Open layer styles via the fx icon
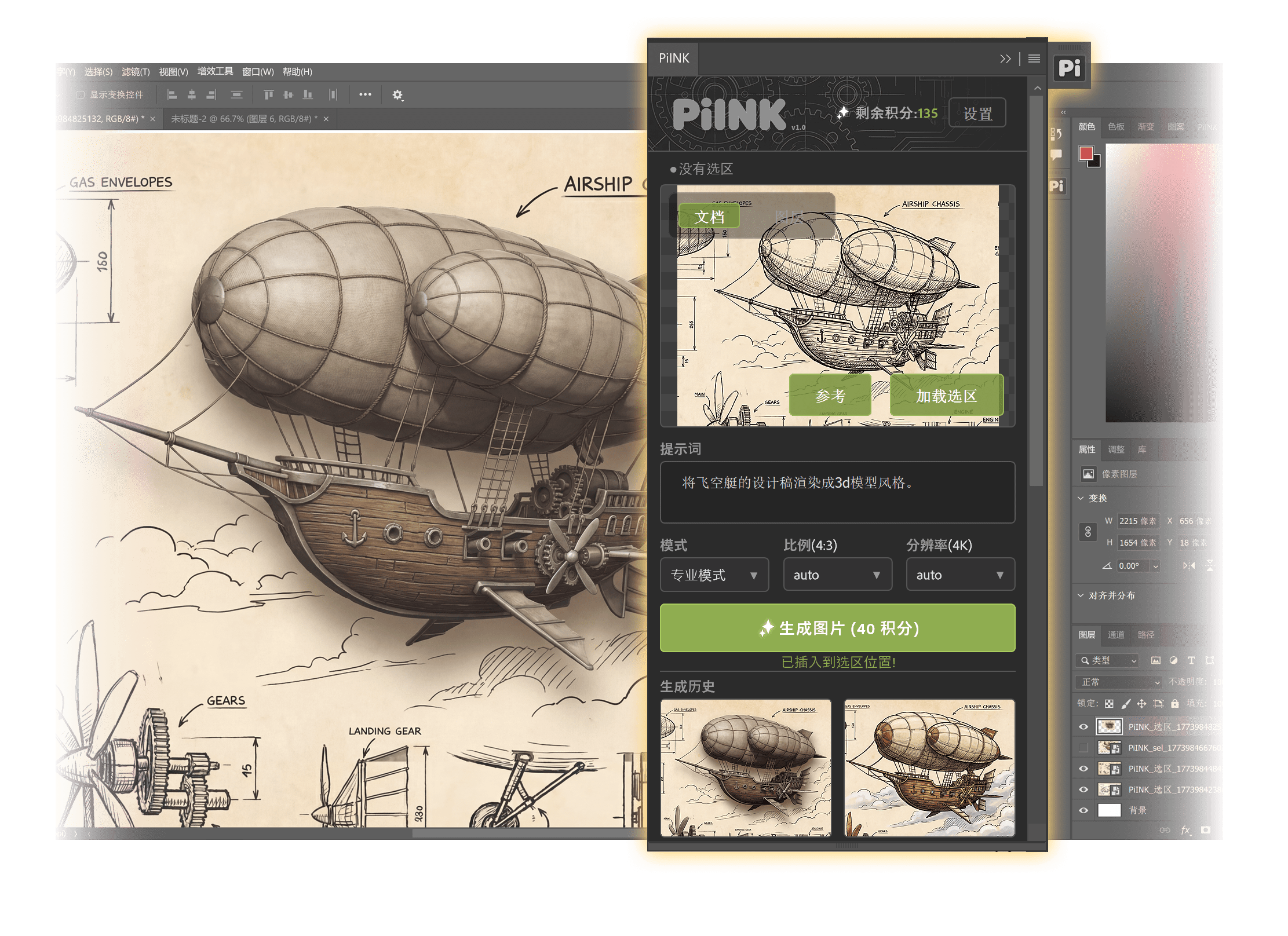The image size is (1288, 936). click(1186, 830)
